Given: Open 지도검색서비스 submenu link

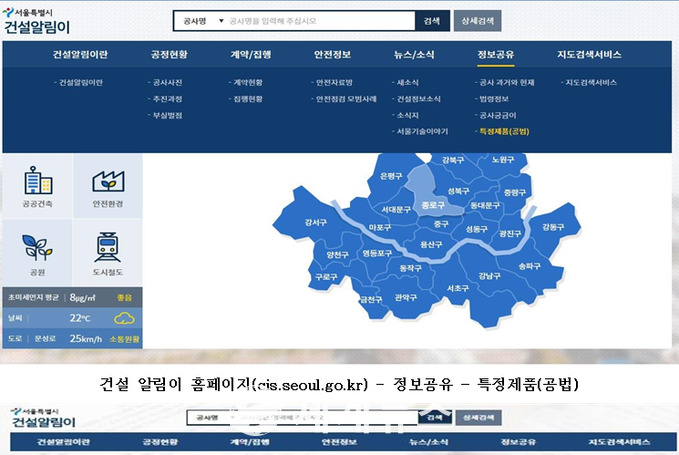Looking at the screenshot, I should (590, 82).
